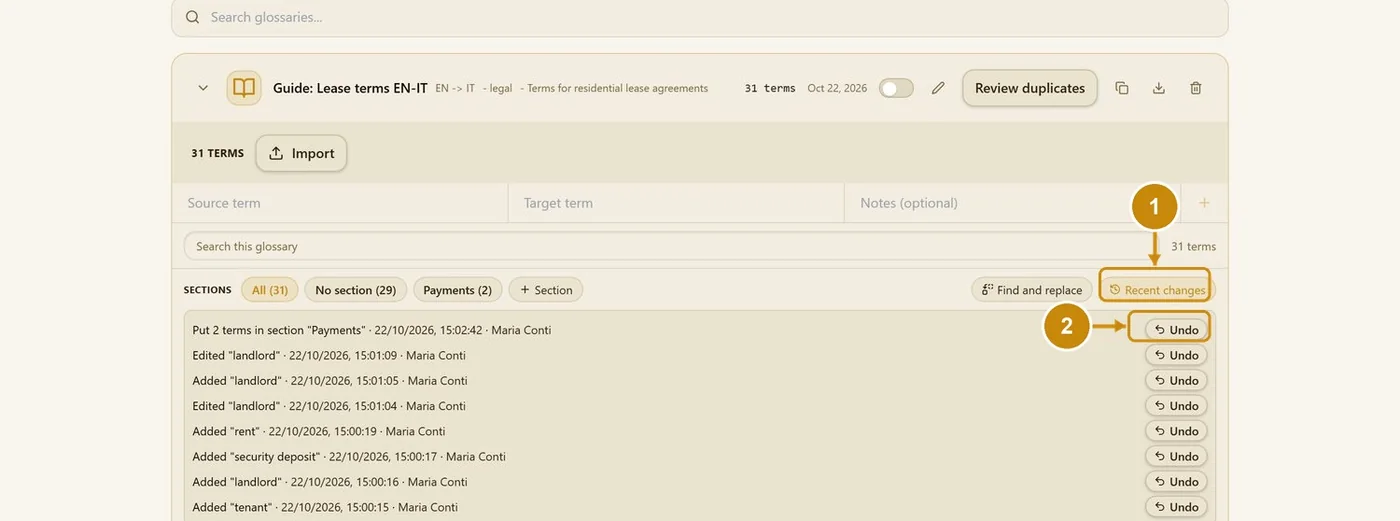
Task: Select the Payments (2) section filter
Action: pyautogui.click(x=457, y=290)
